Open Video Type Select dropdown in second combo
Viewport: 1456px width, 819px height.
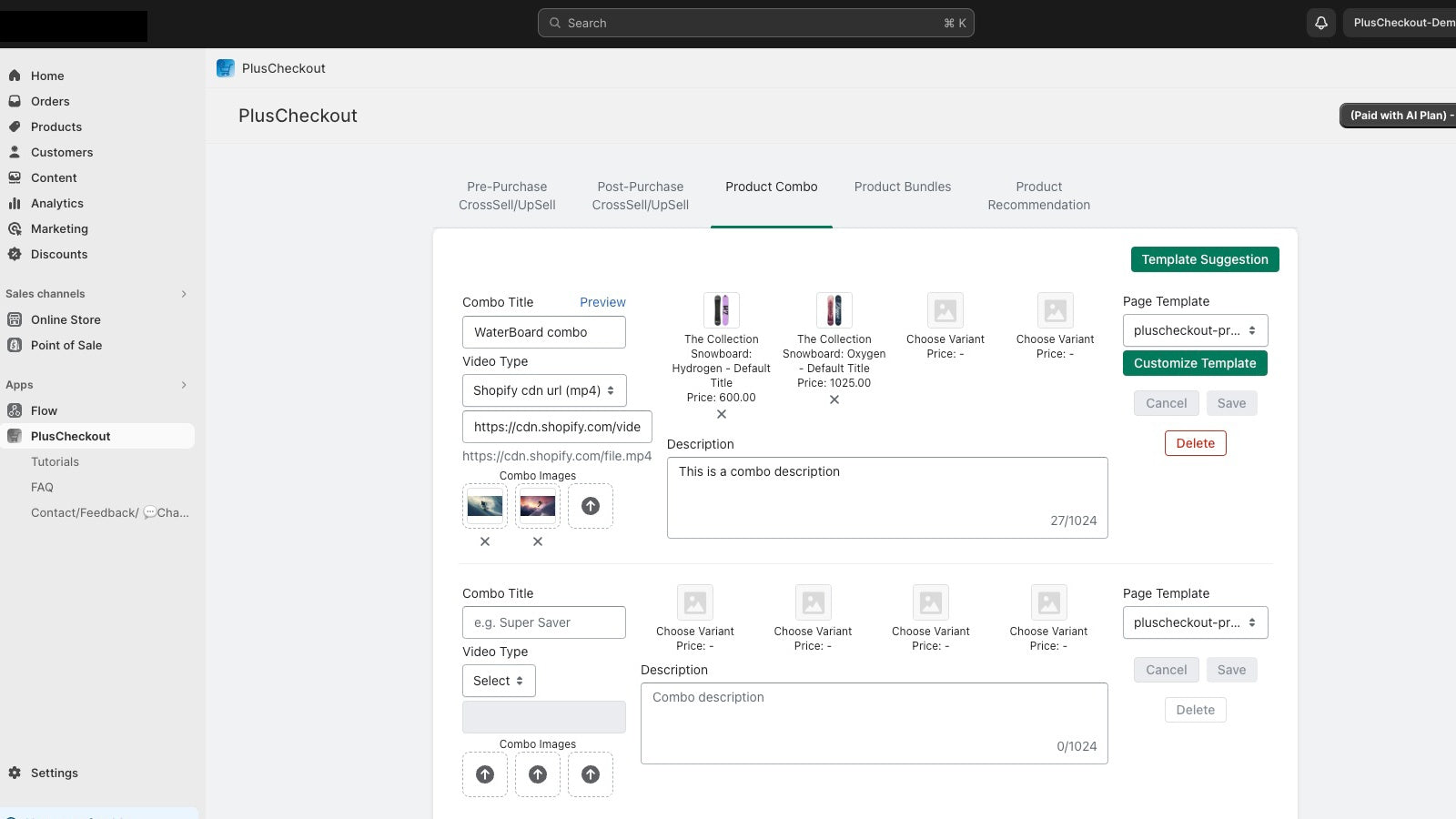499,681
